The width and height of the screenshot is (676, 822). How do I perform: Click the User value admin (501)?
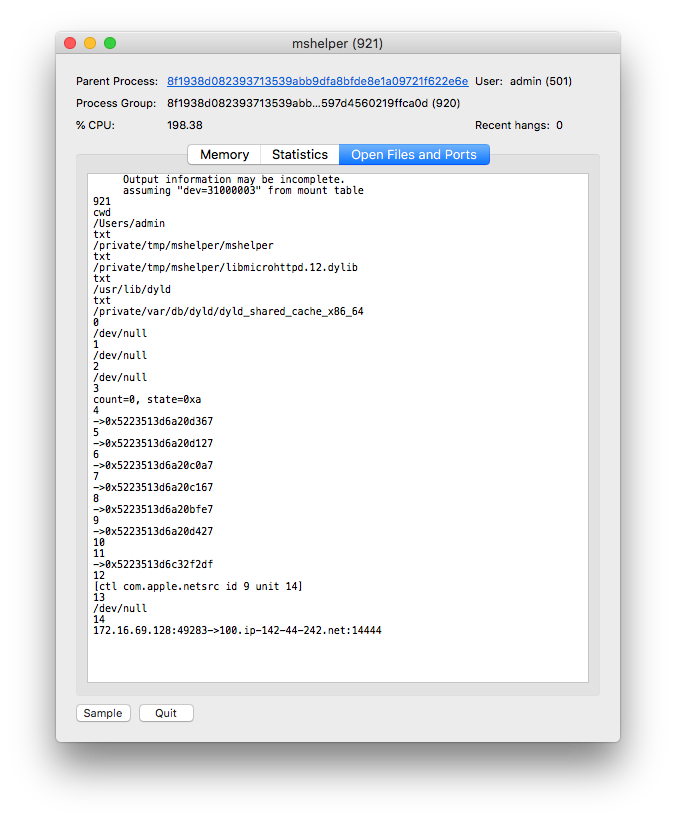(x=541, y=81)
